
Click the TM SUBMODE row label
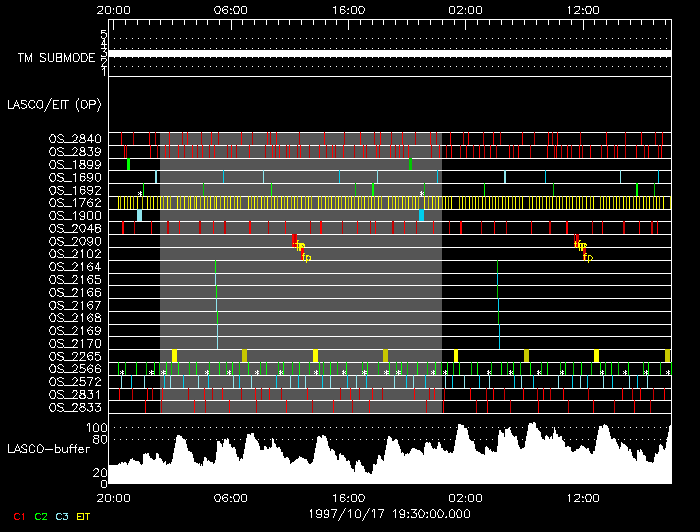point(56,58)
